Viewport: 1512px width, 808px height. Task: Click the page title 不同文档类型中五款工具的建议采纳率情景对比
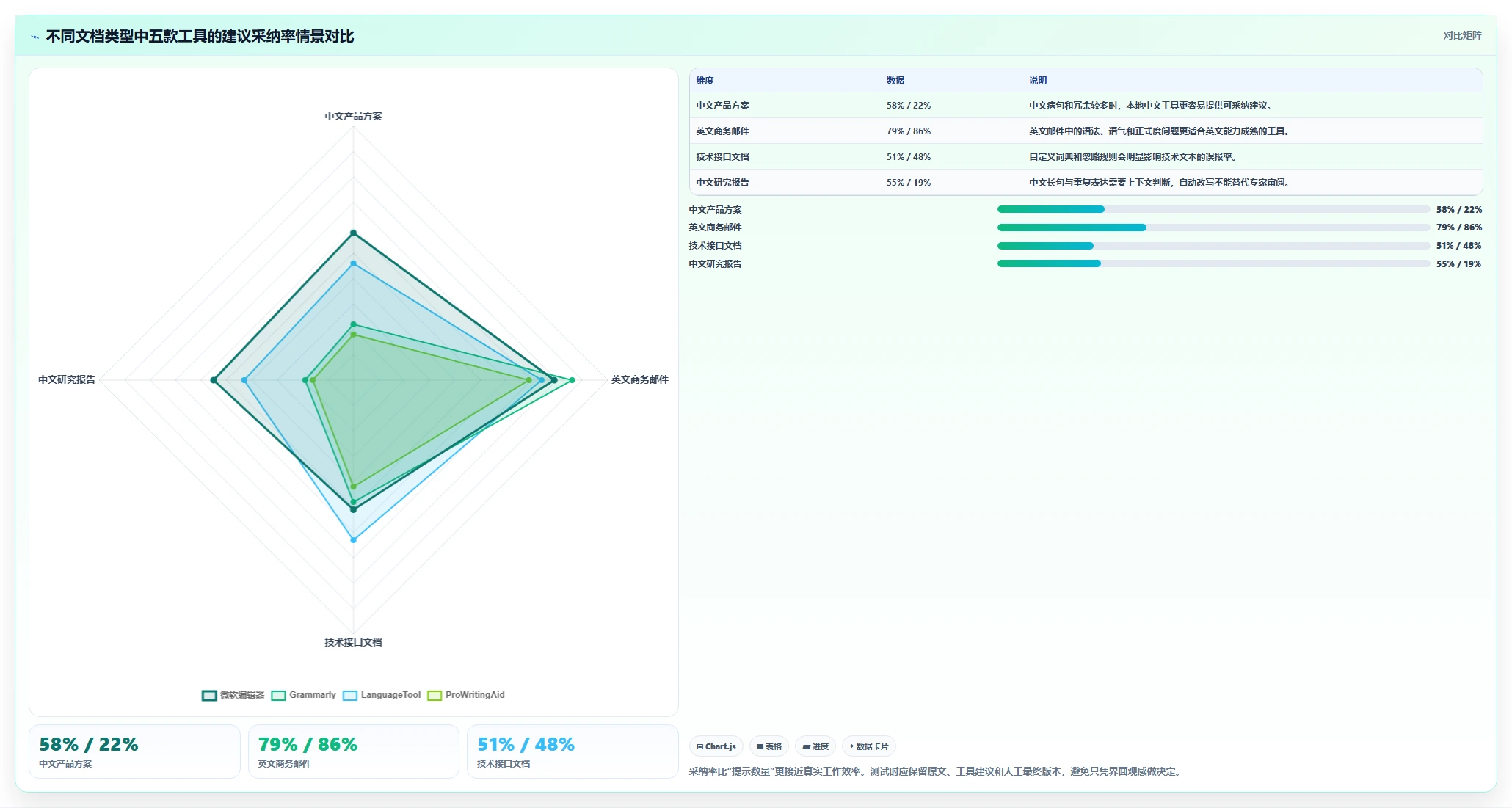[x=200, y=37]
